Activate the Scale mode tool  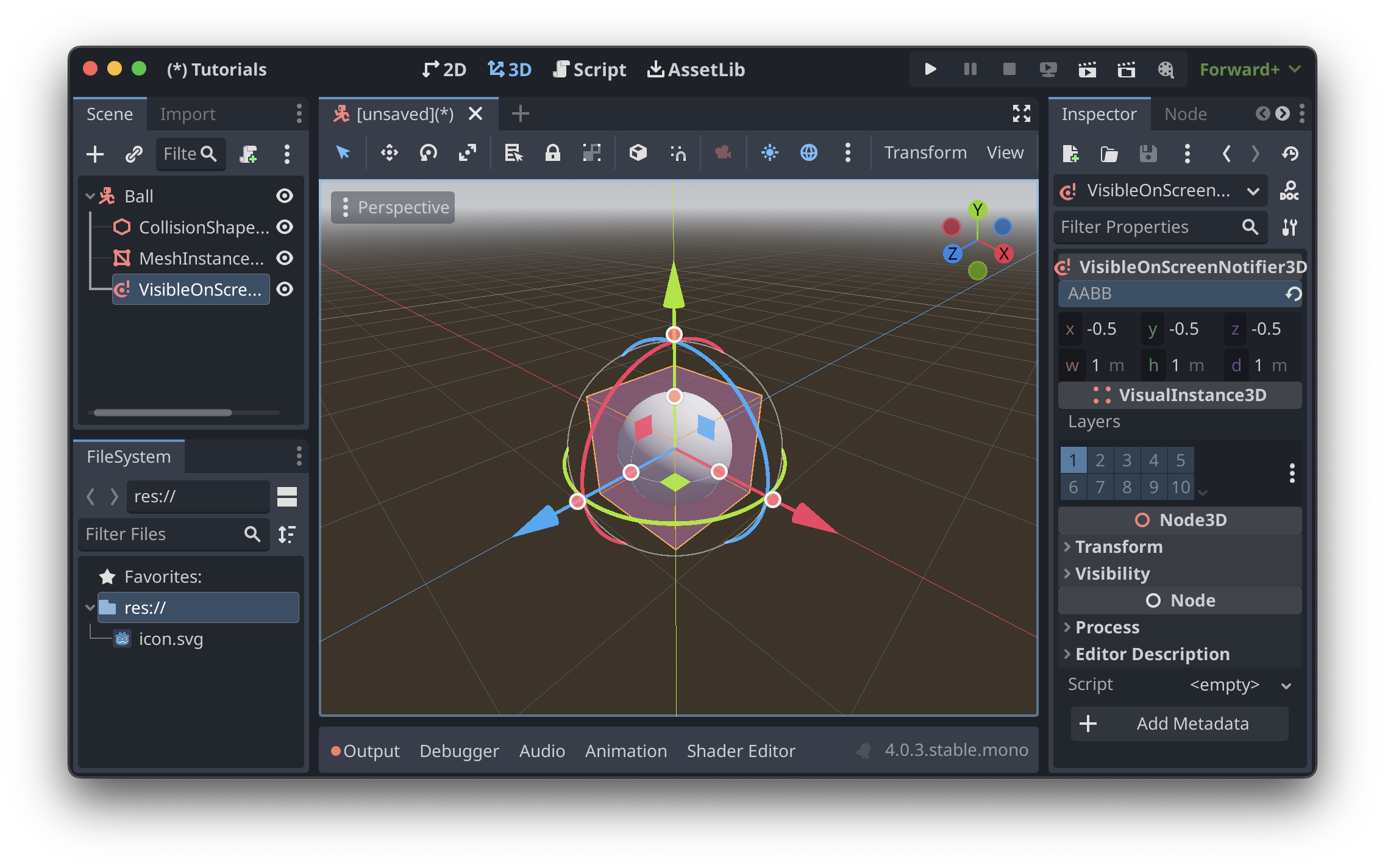[x=468, y=152]
